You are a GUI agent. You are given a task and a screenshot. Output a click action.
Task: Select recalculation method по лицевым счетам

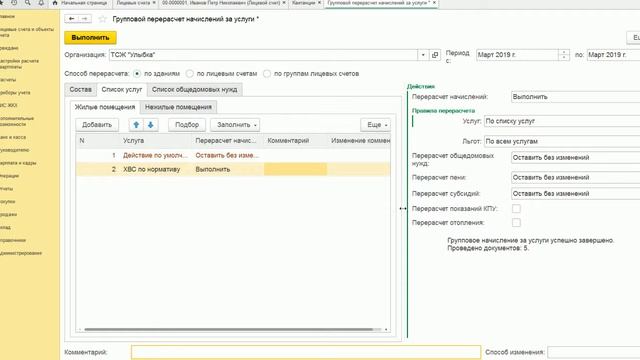tap(189, 74)
